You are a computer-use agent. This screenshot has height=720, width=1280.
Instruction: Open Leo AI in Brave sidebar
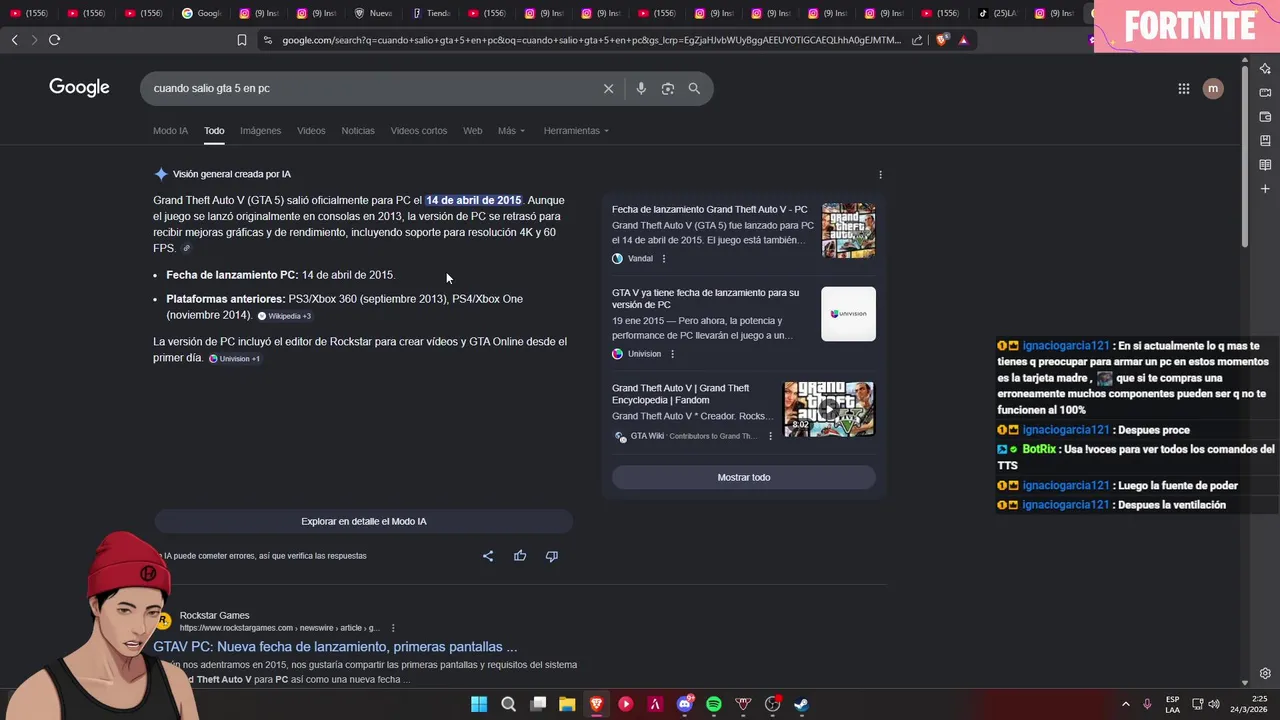point(1265,68)
